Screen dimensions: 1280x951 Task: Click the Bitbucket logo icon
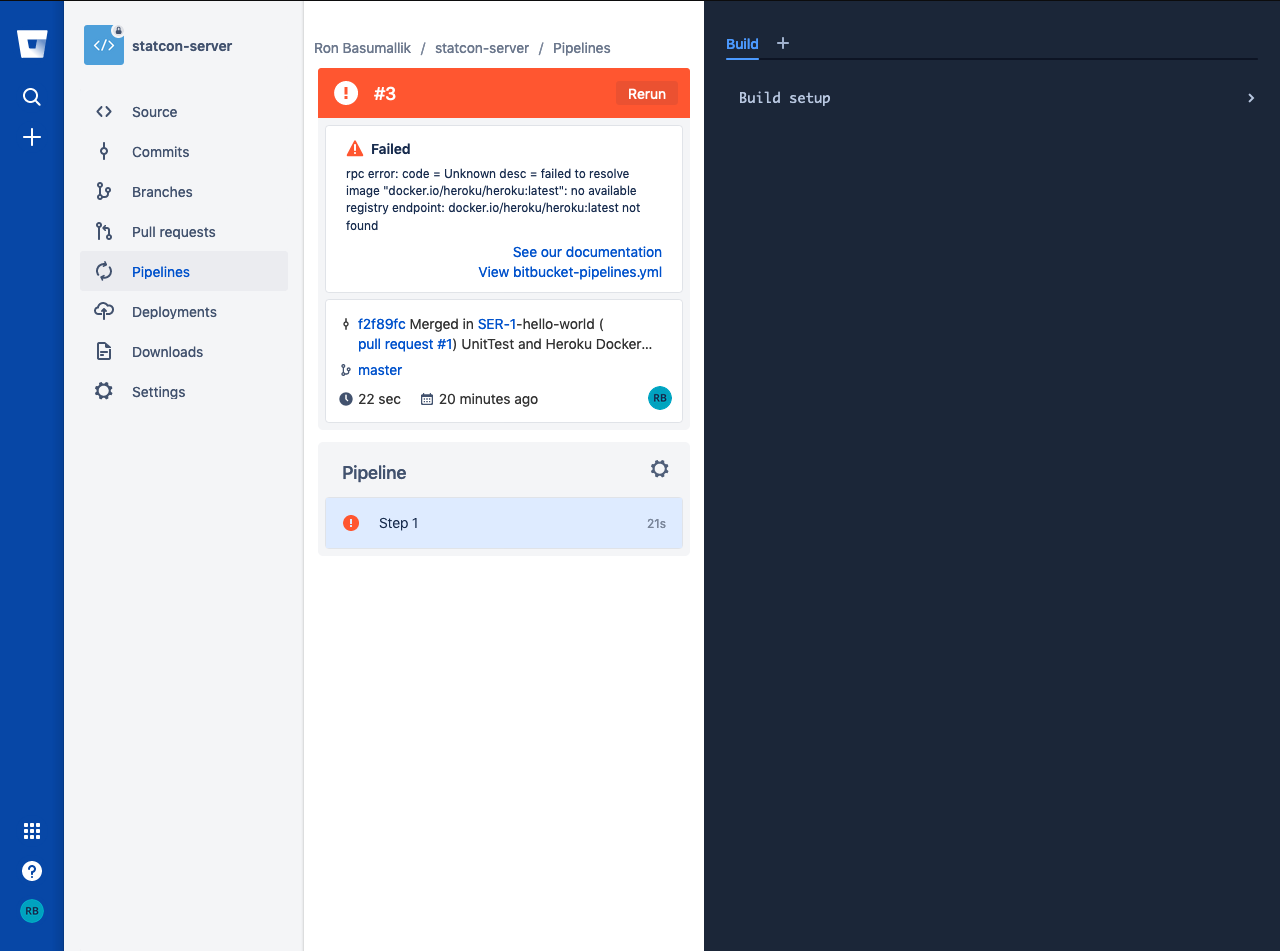click(x=32, y=44)
